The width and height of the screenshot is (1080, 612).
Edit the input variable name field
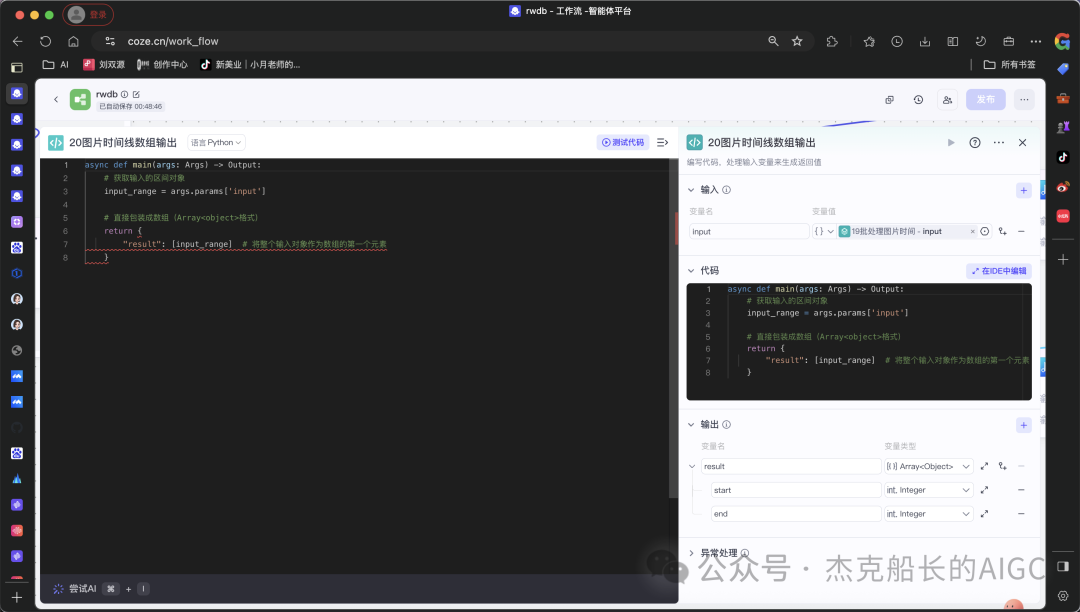coord(749,231)
